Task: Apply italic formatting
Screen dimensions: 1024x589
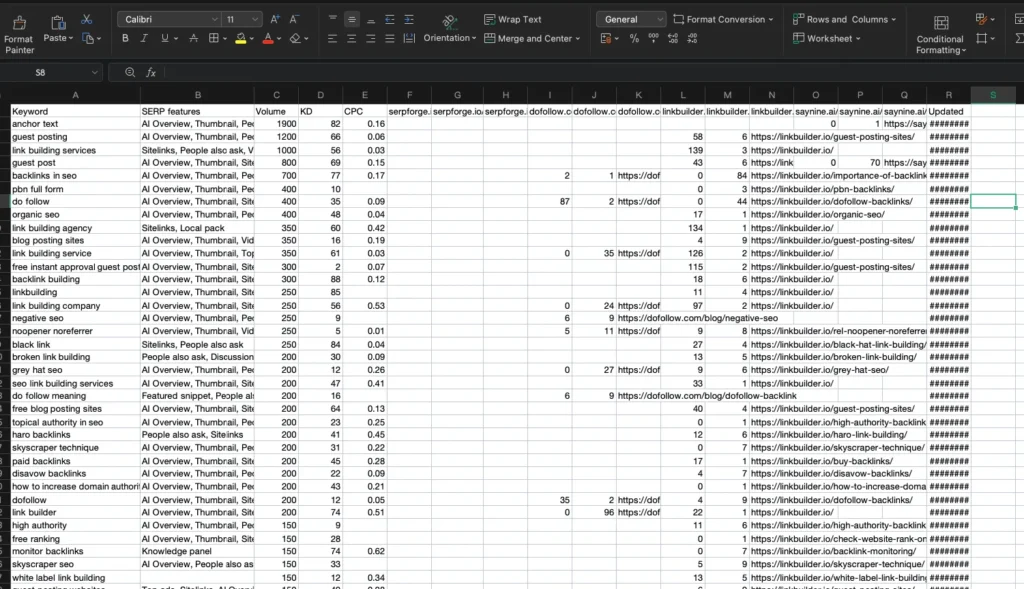Action: point(144,37)
